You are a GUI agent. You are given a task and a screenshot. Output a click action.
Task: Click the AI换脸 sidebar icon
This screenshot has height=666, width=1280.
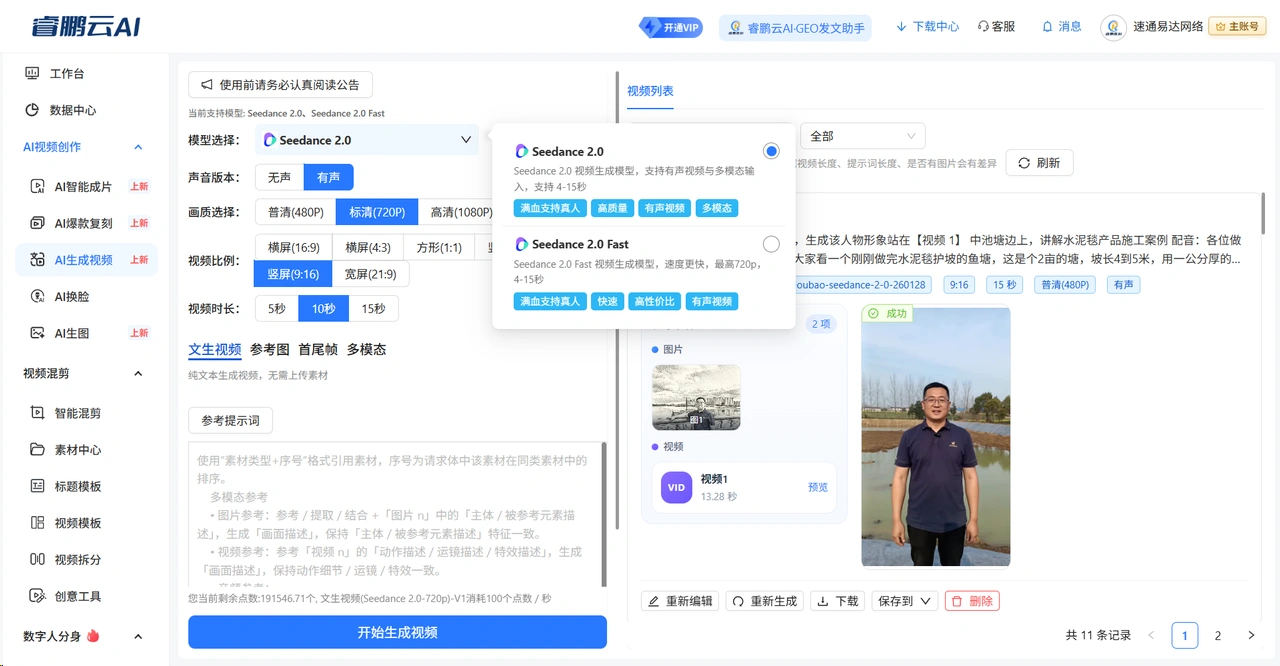tap(37, 296)
